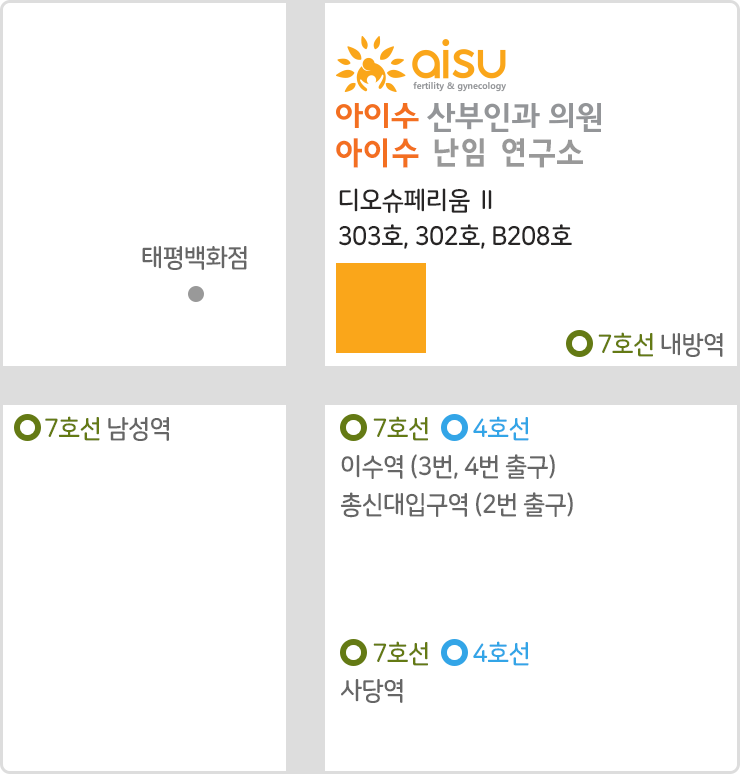The height and width of the screenshot is (774, 740).
Task: Click the aisu sun logo icon
Action: point(370,64)
